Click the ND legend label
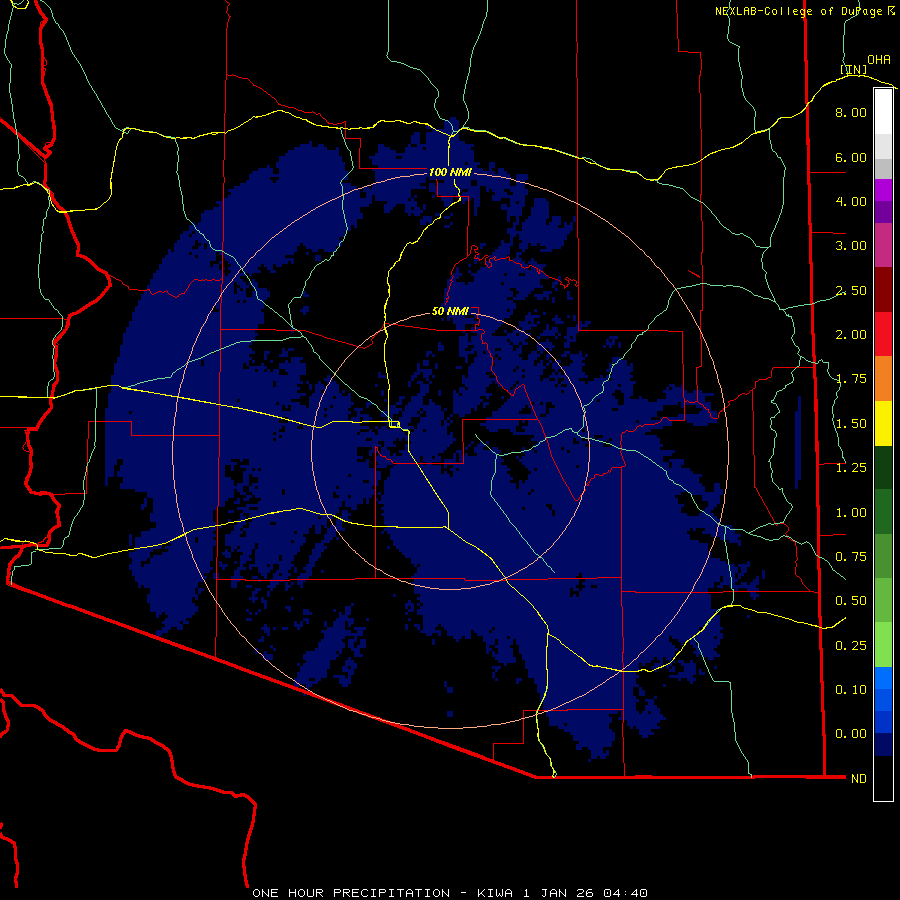 coord(859,779)
